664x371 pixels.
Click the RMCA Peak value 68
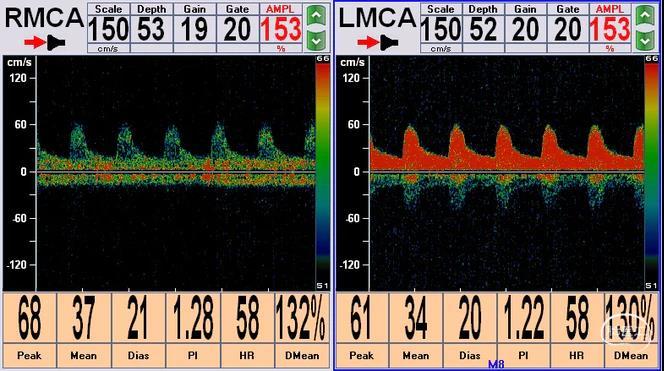tap(30, 318)
